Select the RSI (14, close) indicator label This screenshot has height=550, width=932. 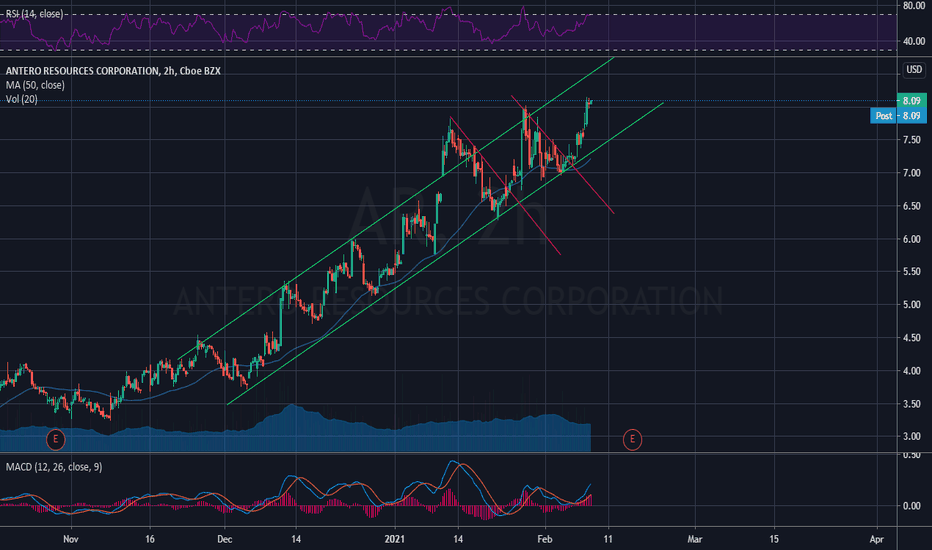[x=34, y=14]
